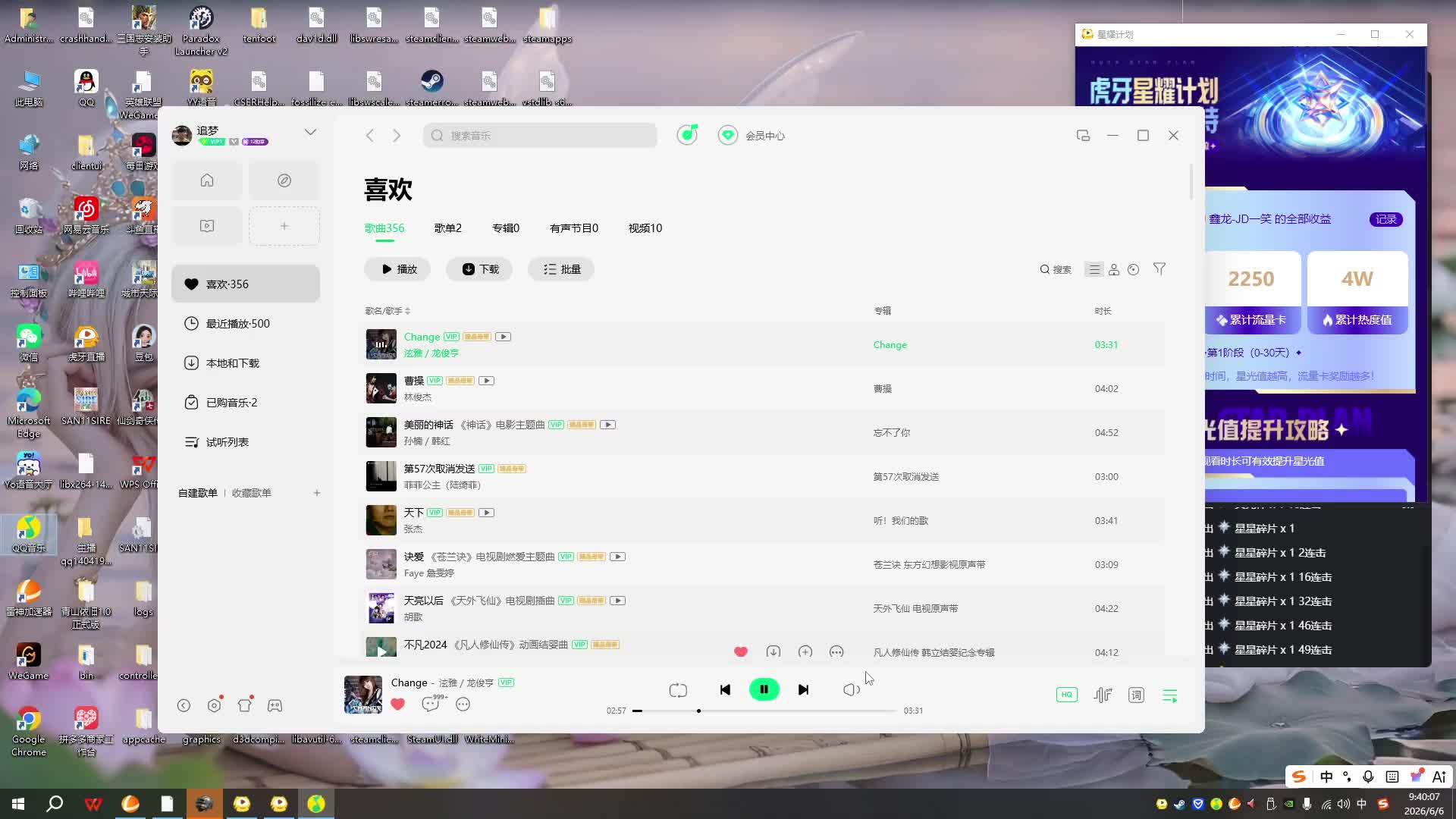Click 搜索 to search within list
This screenshot has width=1456, height=819.
pyautogui.click(x=1056, y=269)
